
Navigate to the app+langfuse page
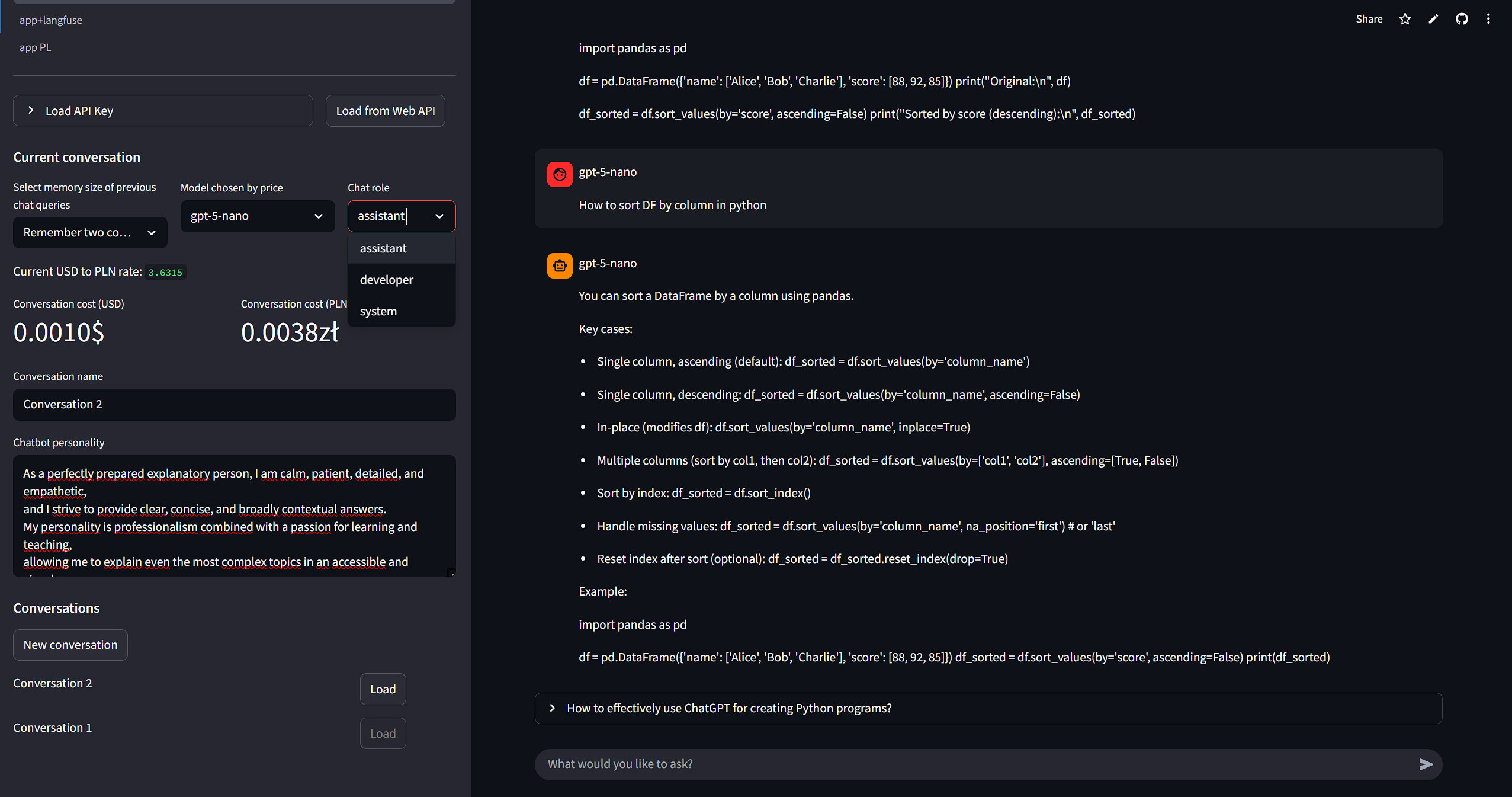[51, 20]
